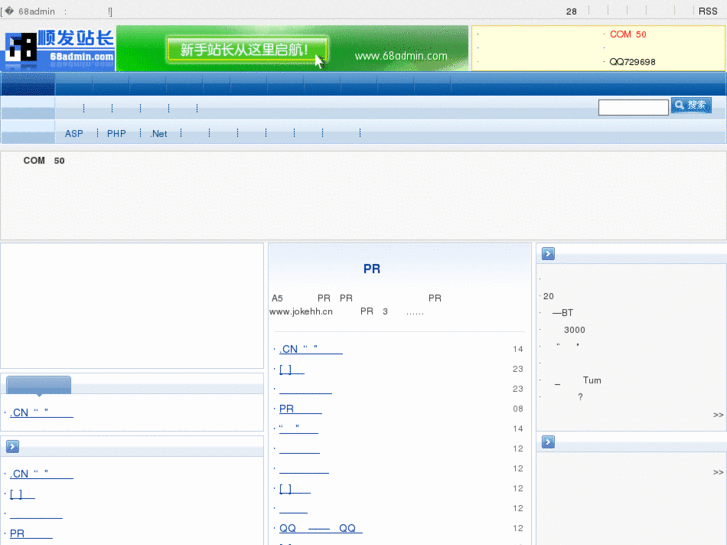Open the .CN article dated 14
727x545 pixels.
click(x=311, y=349)
